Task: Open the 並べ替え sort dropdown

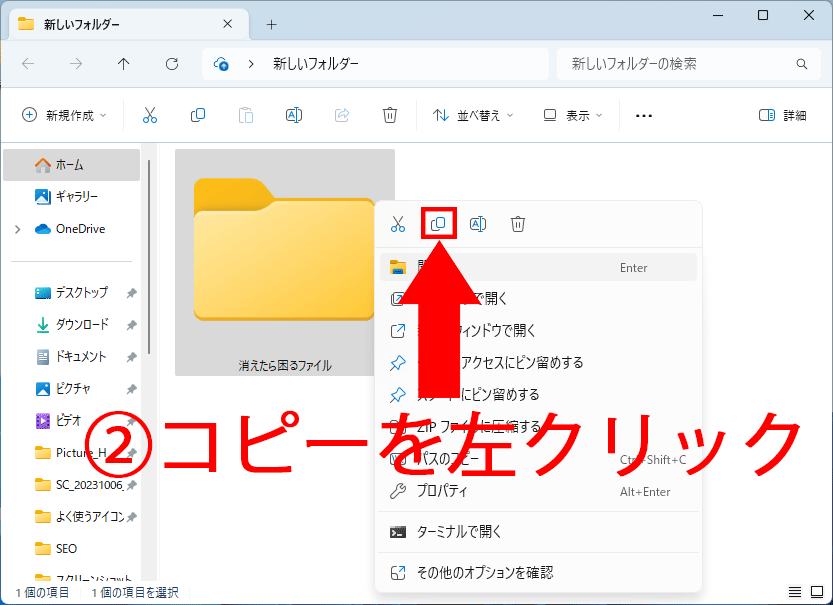Action: coord(470,114)
